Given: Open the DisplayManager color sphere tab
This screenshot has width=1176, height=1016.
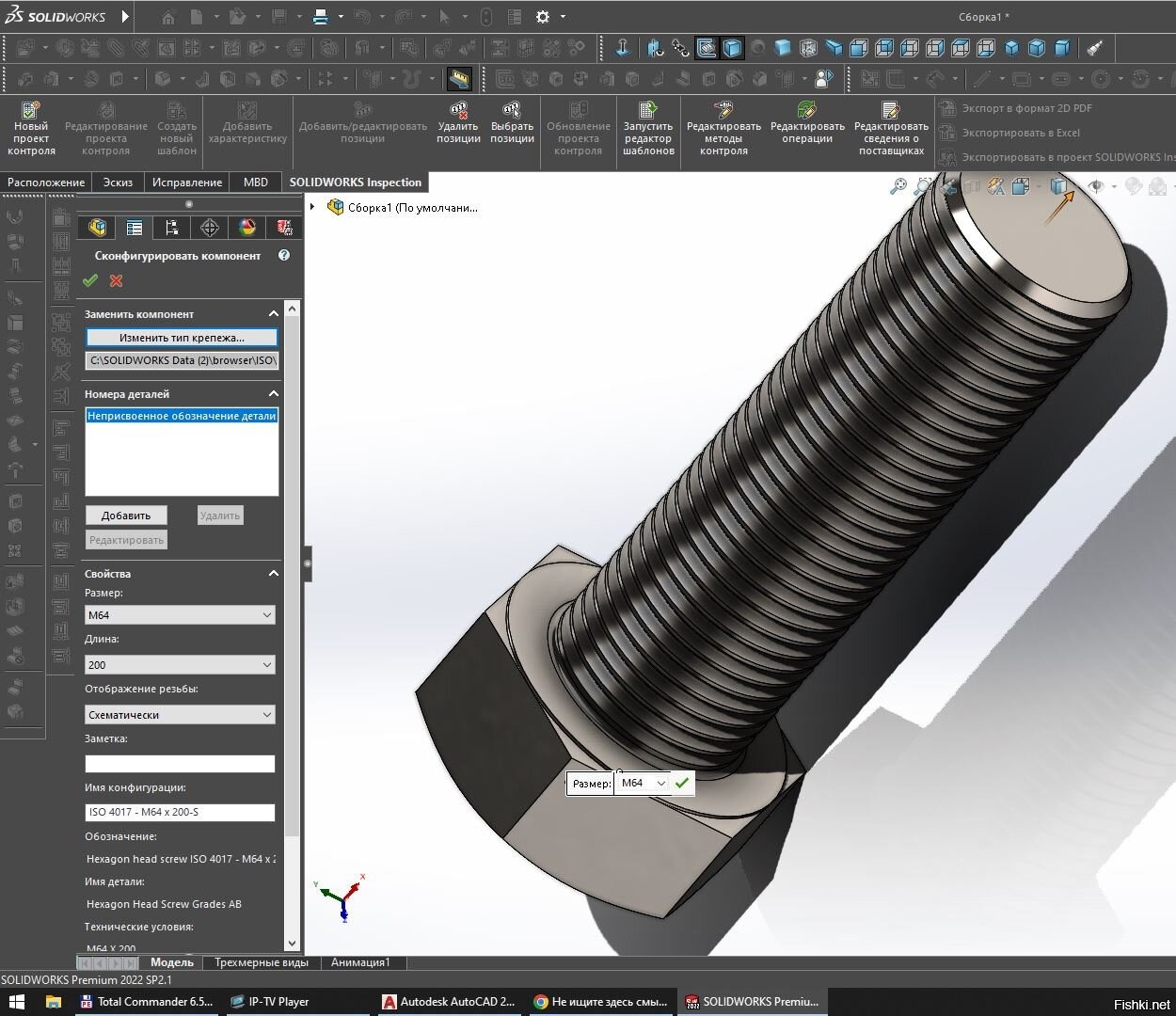Looking at the screenshot, I should [246, 228].
